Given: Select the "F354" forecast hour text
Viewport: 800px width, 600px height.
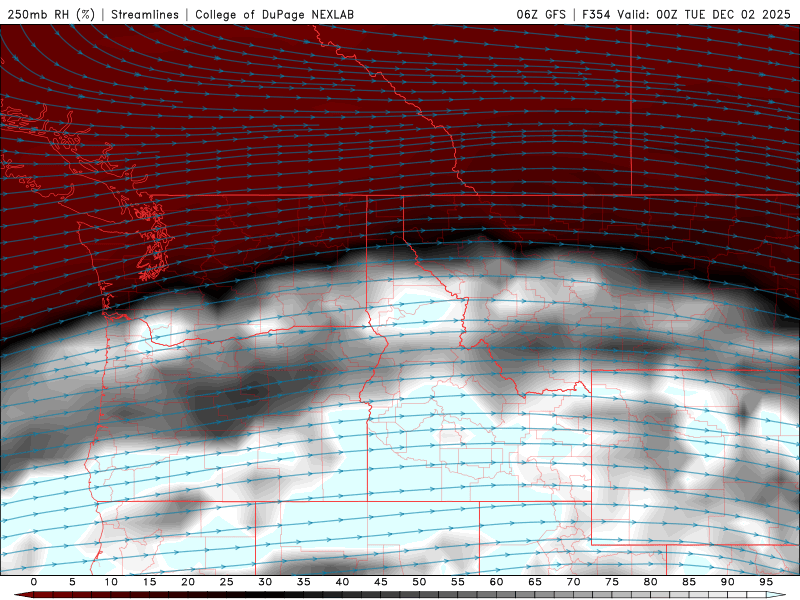Looking at the screenshot, I should [x=596, y=14].
